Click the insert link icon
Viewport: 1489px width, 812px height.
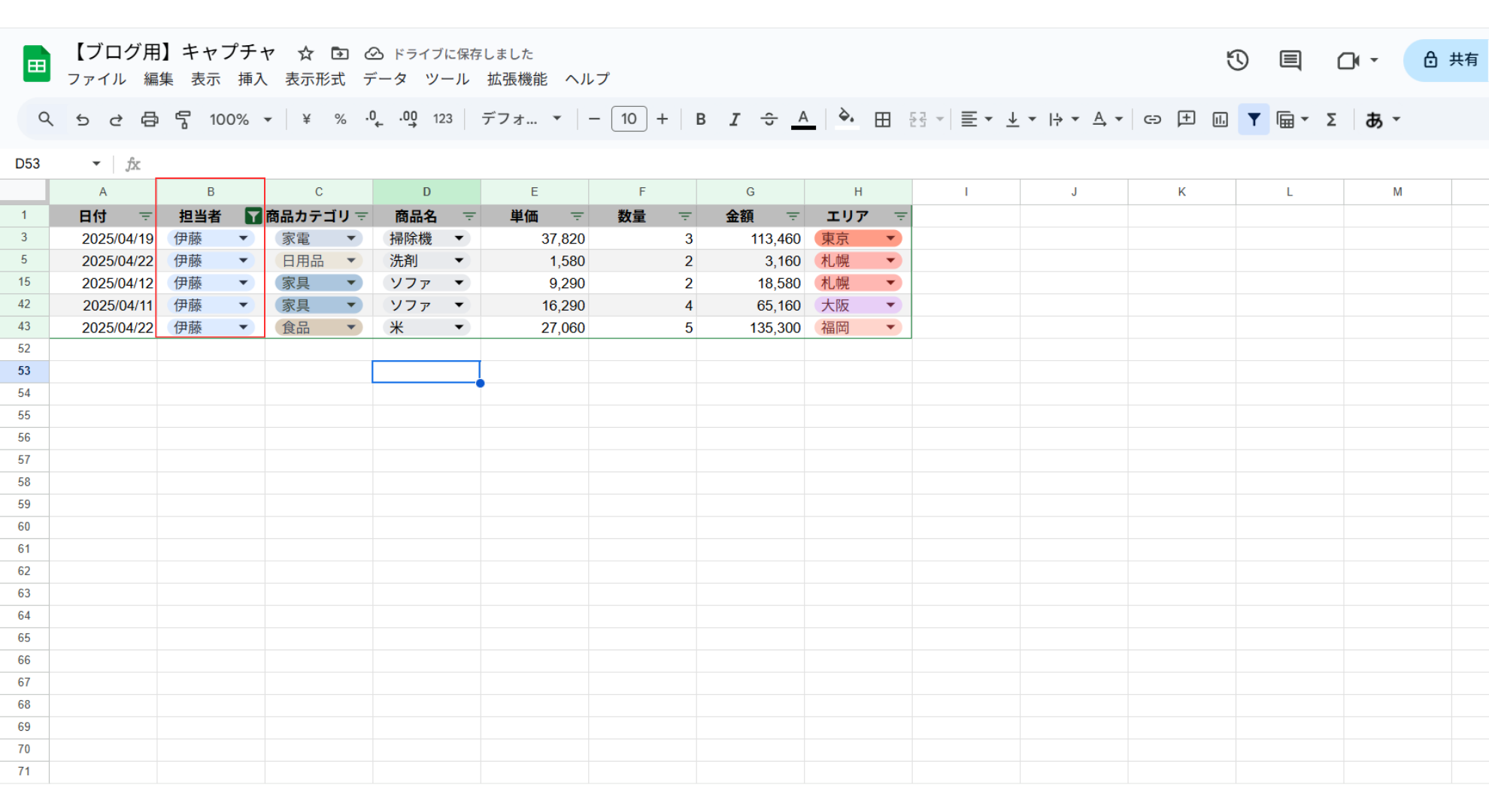tap(1151, 120)
